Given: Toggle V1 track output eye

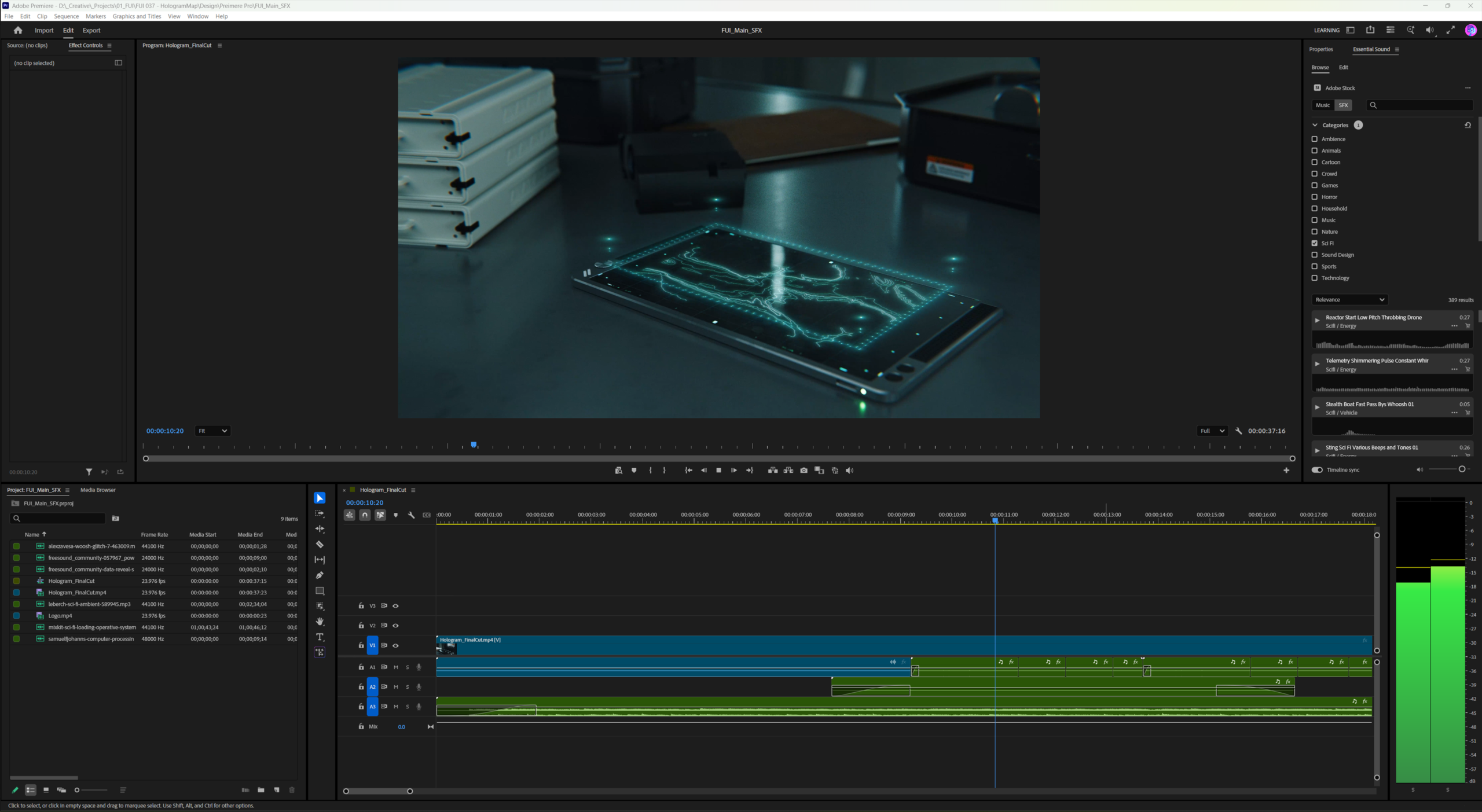Looking at the screenshot, I should point(396,646).
